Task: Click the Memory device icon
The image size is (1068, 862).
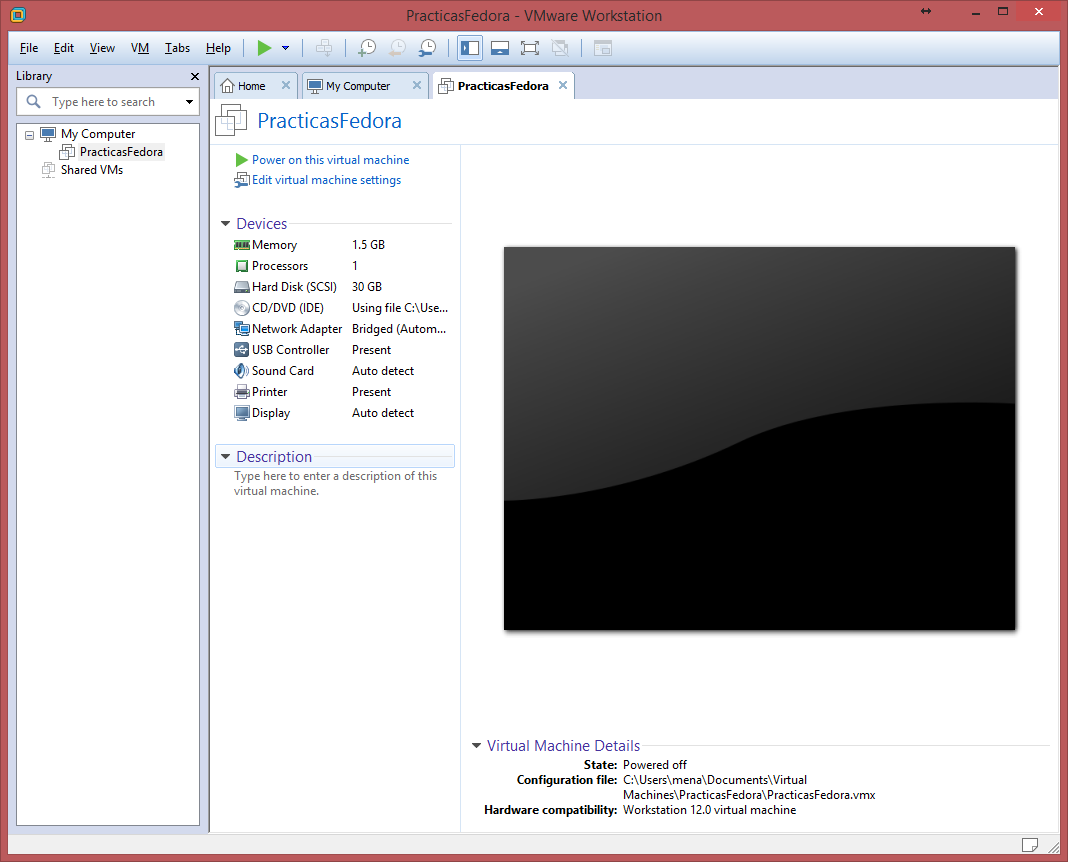Action: 242,245
